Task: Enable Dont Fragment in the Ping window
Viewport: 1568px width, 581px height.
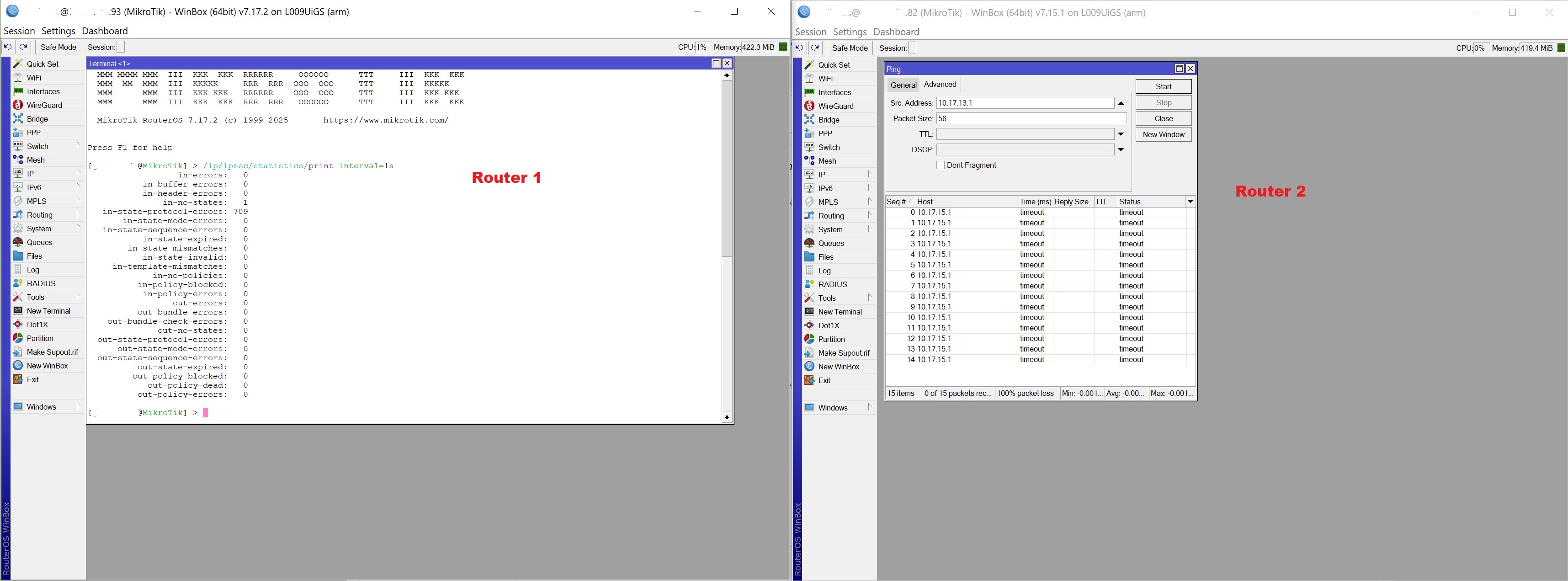Action: 941,165
